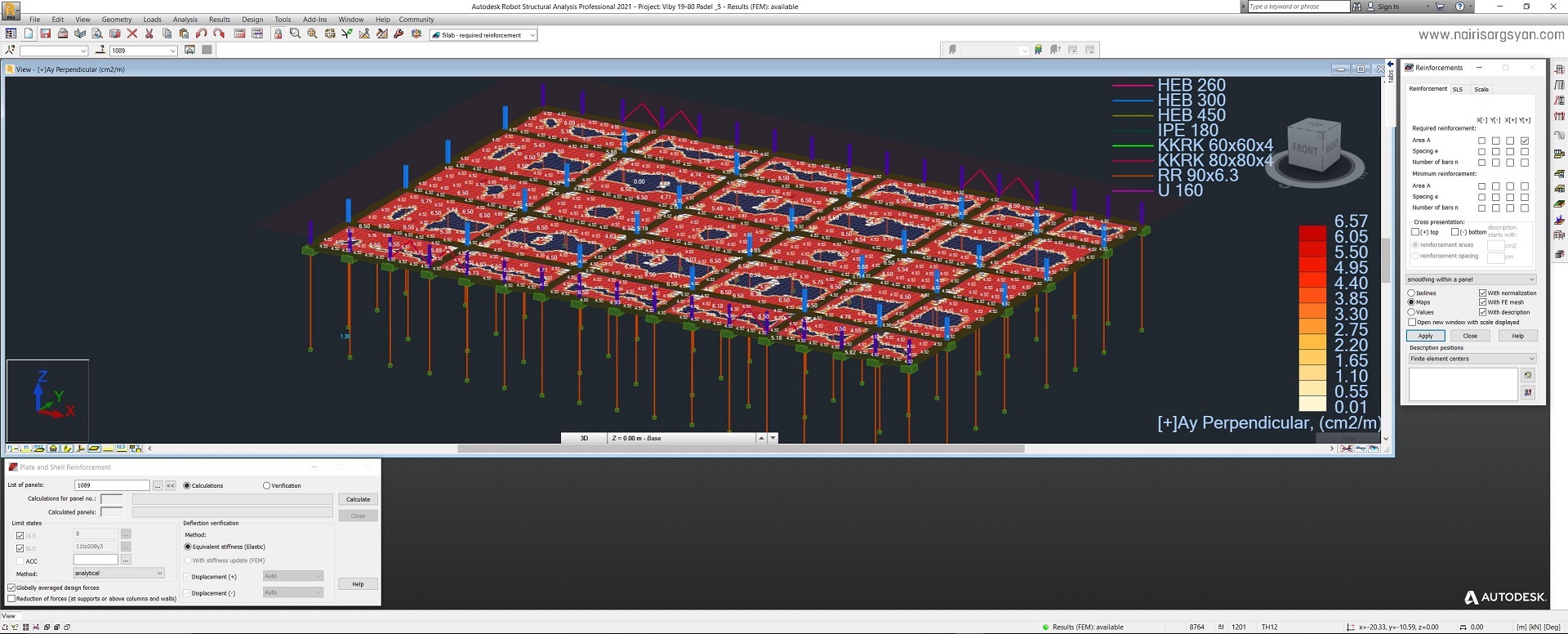Select the Values radio button
1568x634 pixels.
(x=1411, y=312)
